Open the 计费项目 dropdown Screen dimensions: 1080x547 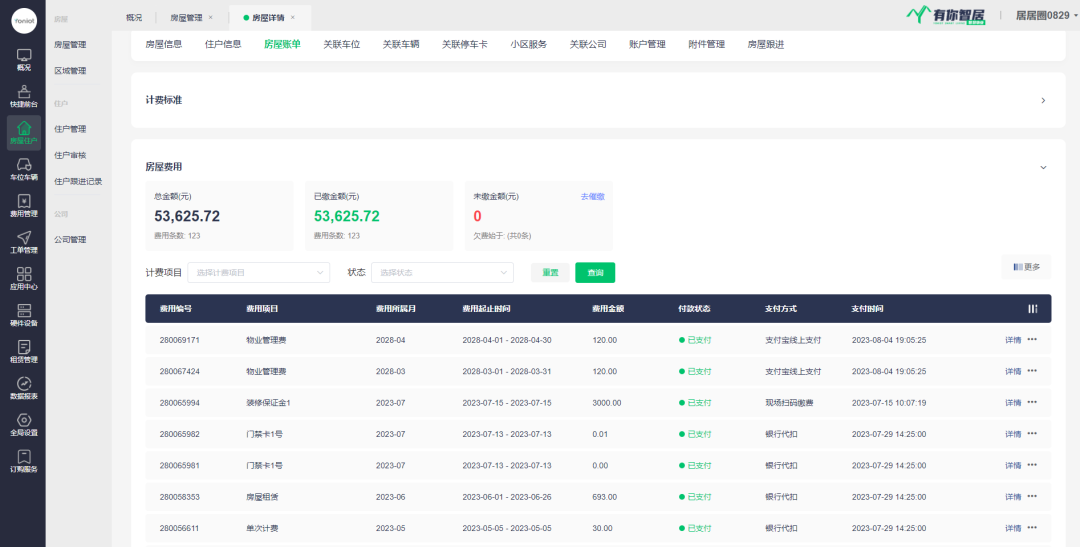point(258,272)
